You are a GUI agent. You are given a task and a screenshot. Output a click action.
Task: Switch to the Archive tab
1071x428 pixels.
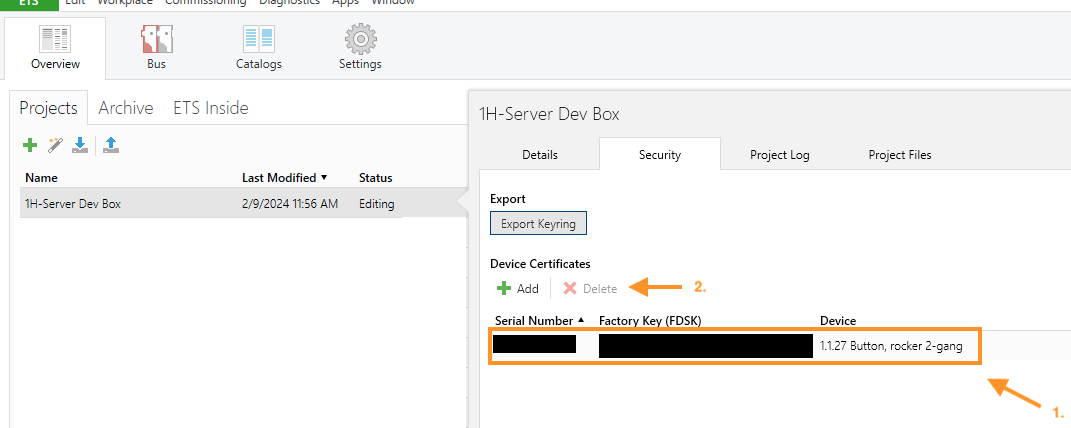point(126,108)
